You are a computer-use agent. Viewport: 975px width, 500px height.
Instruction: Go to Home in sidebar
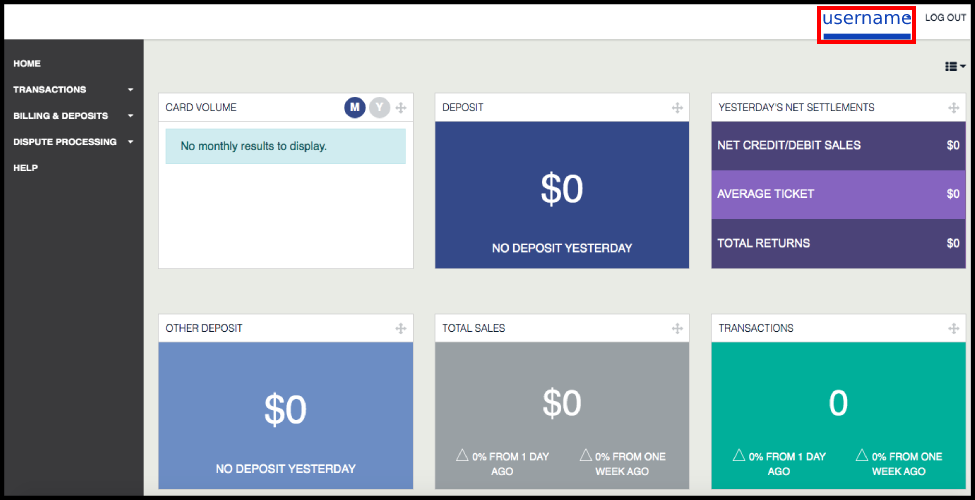pyautogui.click(x=27, y=63)
